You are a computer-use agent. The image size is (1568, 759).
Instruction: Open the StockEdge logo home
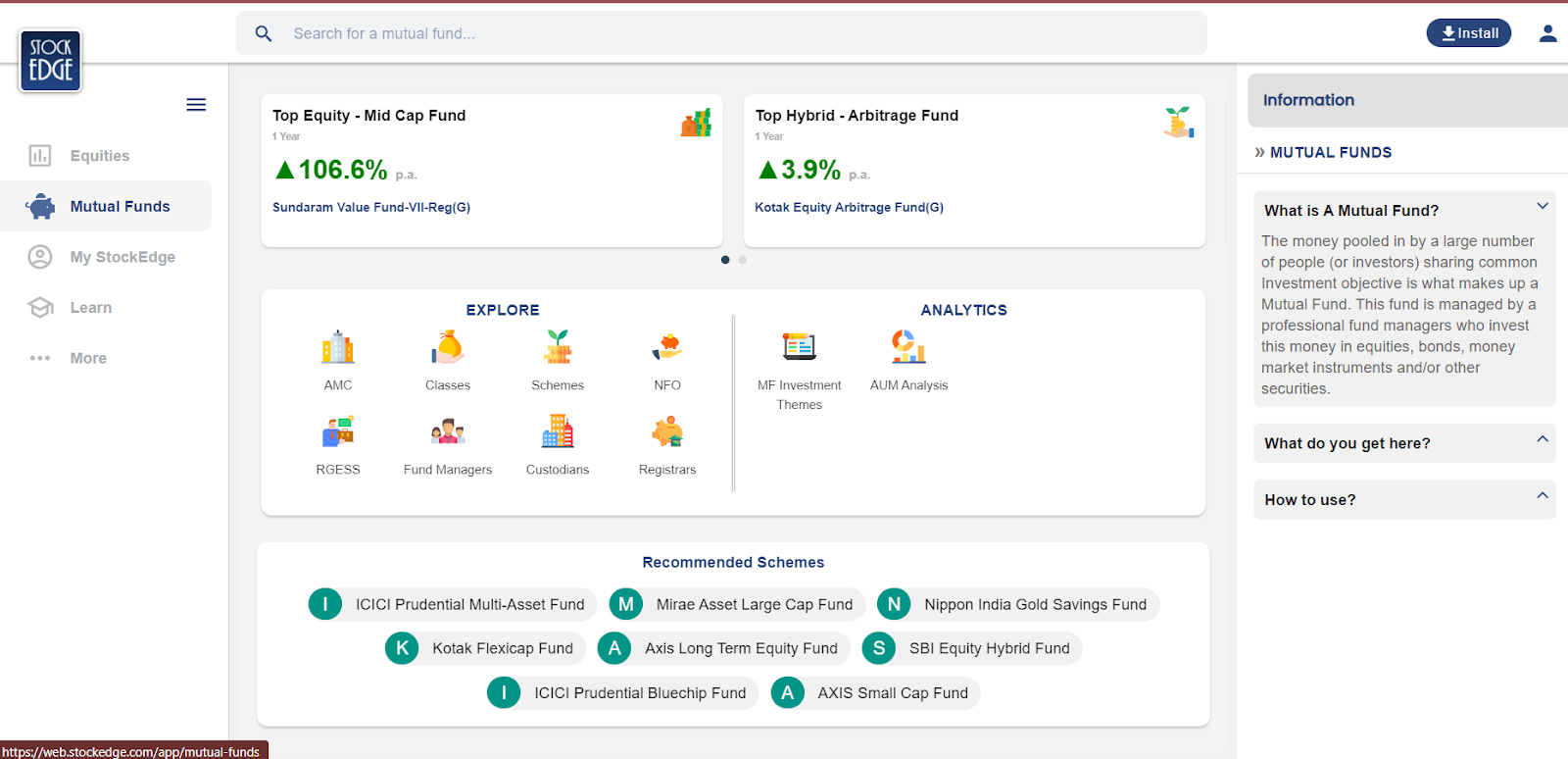pyautogui.click(x=50, y=61)
